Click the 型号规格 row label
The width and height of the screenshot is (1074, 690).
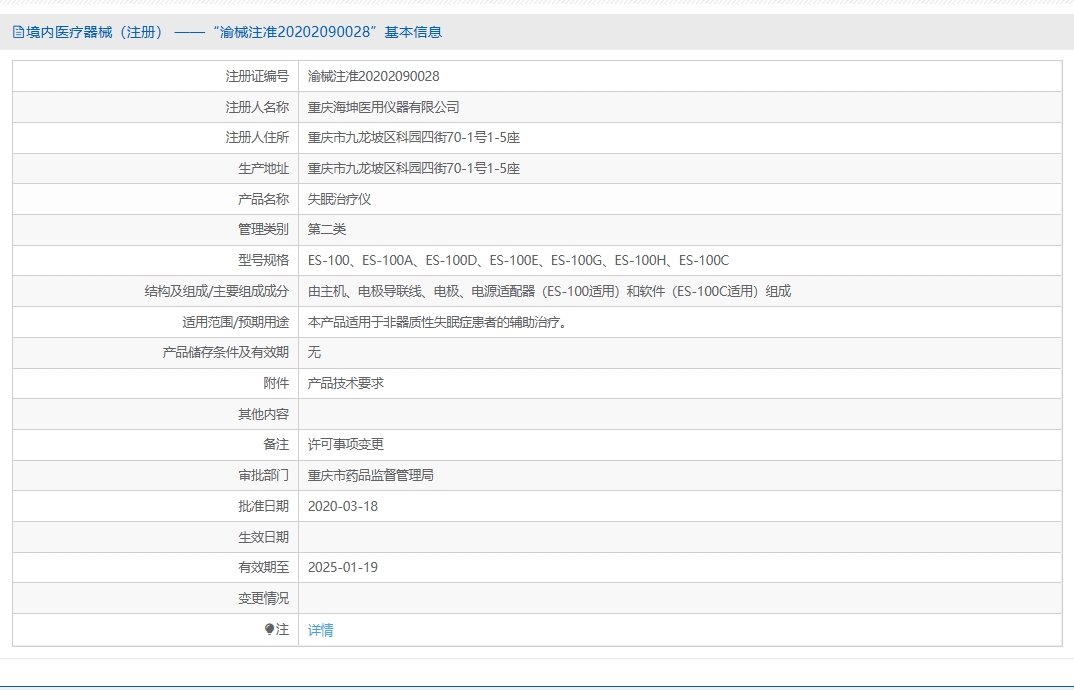pyautogui.click(x=264, y=260)
